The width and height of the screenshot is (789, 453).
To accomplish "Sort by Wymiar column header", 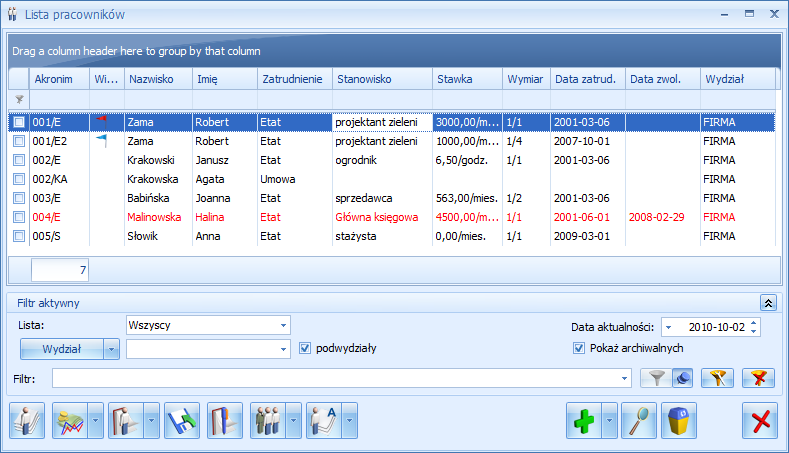I will (x=526, y=79).
